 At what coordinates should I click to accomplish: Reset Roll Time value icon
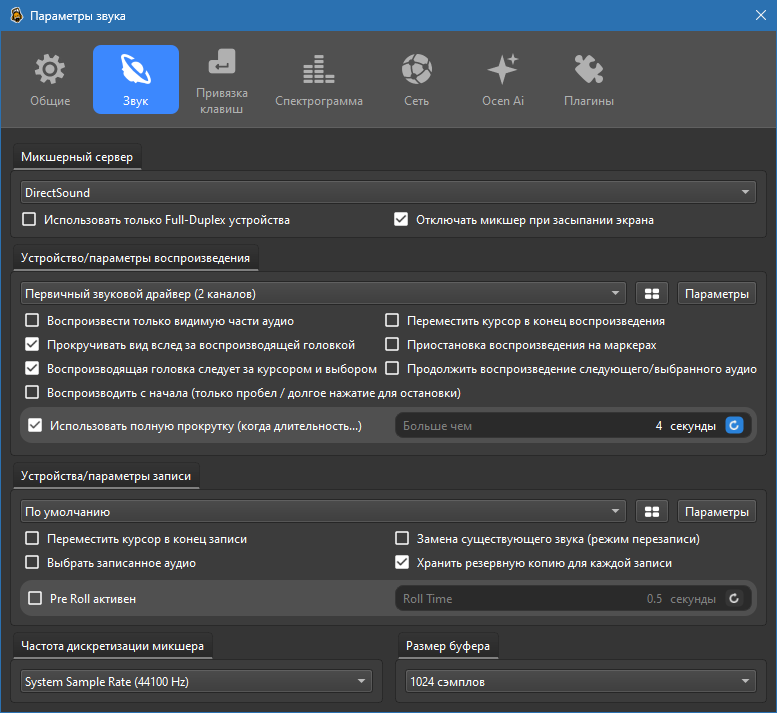click(x=734, y=599)
